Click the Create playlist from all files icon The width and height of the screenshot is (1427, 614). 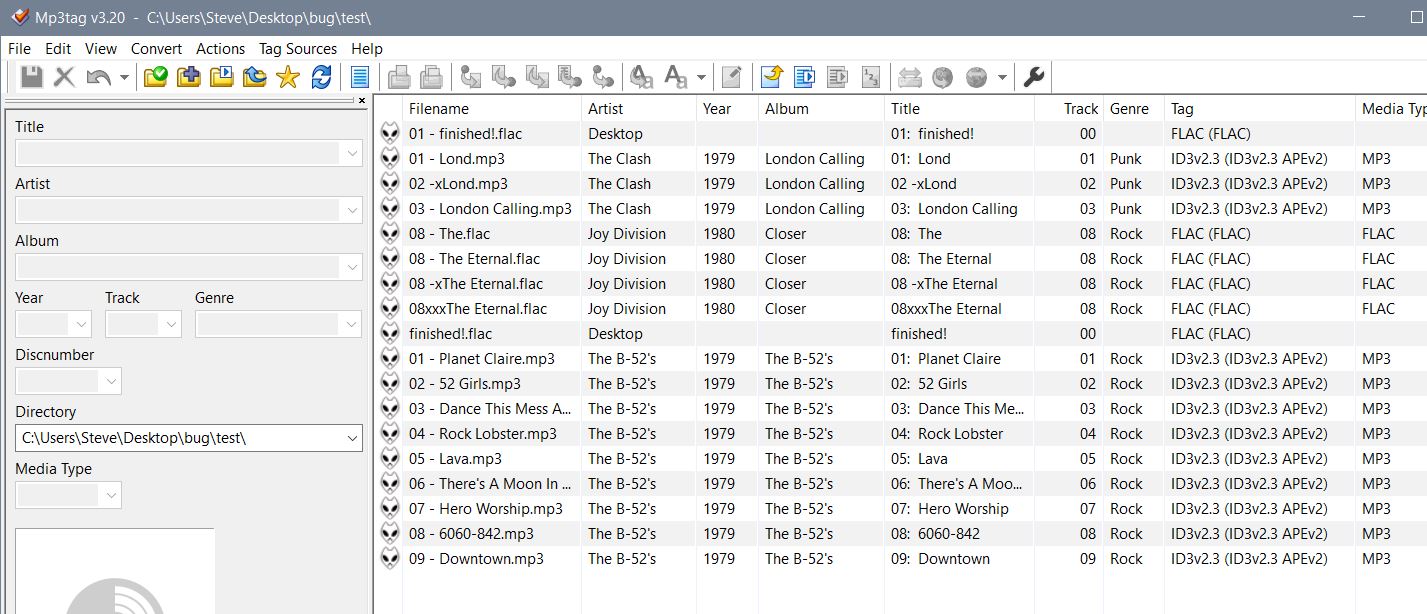pos(804,77)
